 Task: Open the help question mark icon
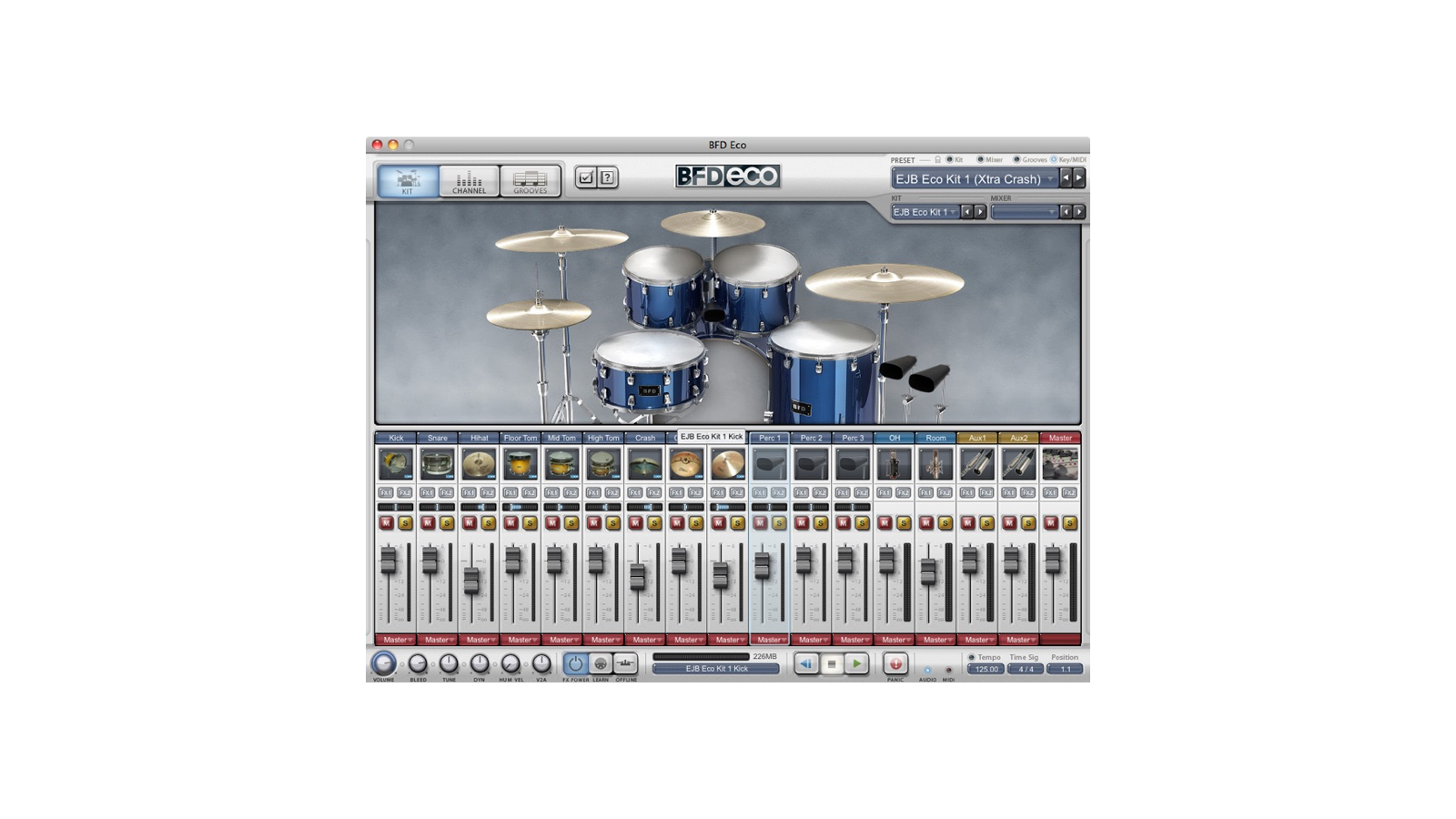[x=608, y=177]
